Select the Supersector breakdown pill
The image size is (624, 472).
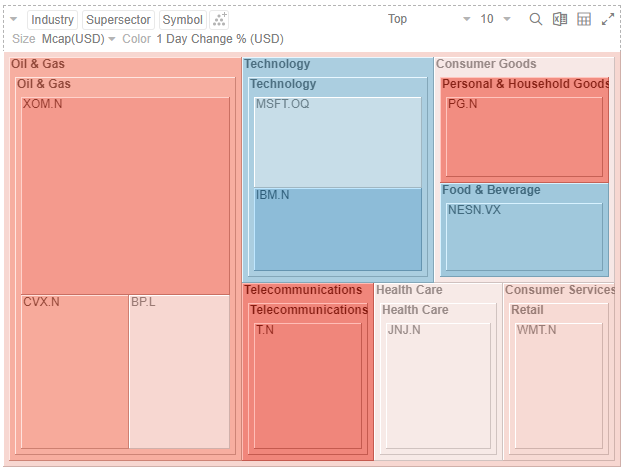click(118, 20)
